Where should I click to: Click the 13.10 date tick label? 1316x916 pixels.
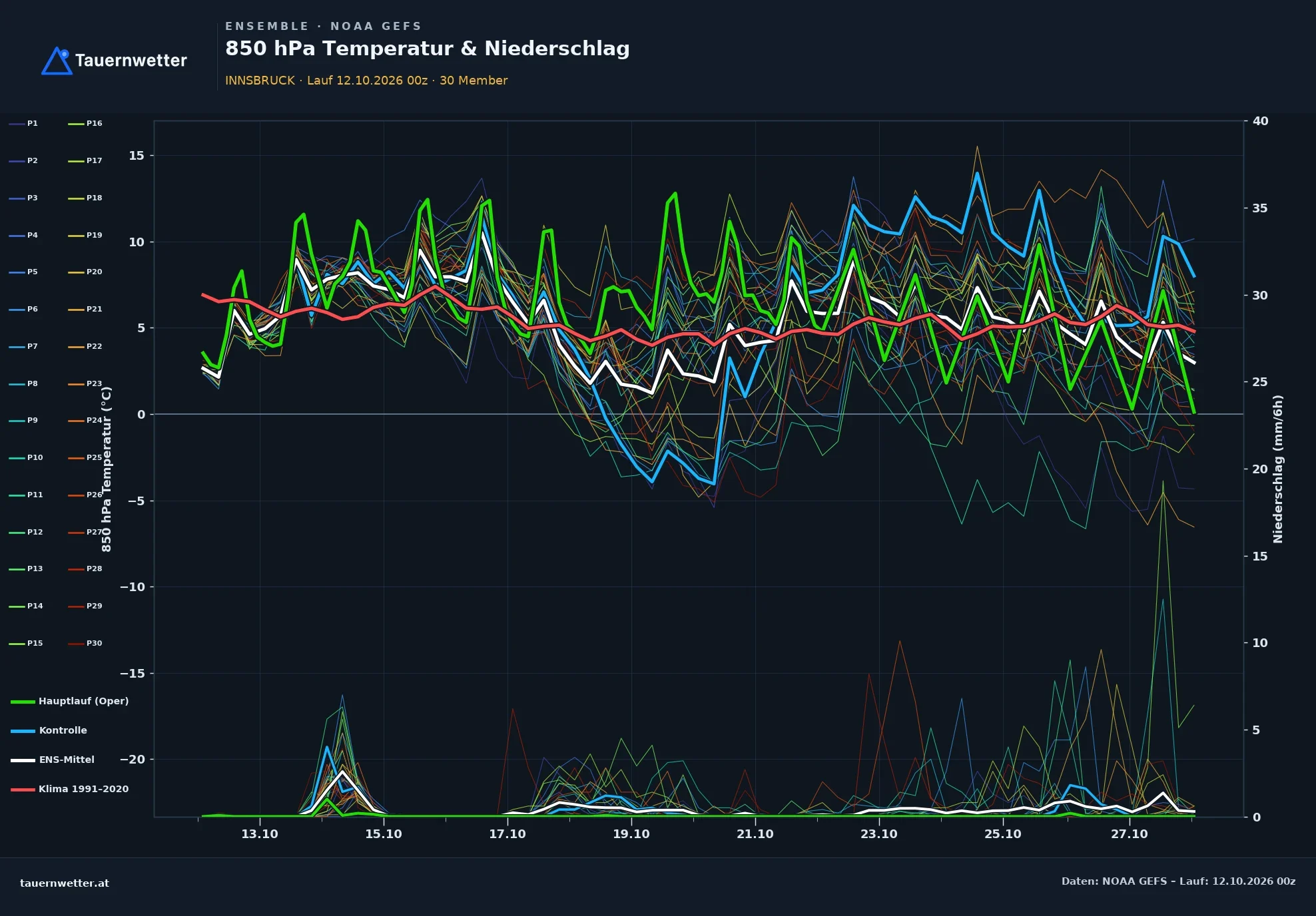(260, 834)
